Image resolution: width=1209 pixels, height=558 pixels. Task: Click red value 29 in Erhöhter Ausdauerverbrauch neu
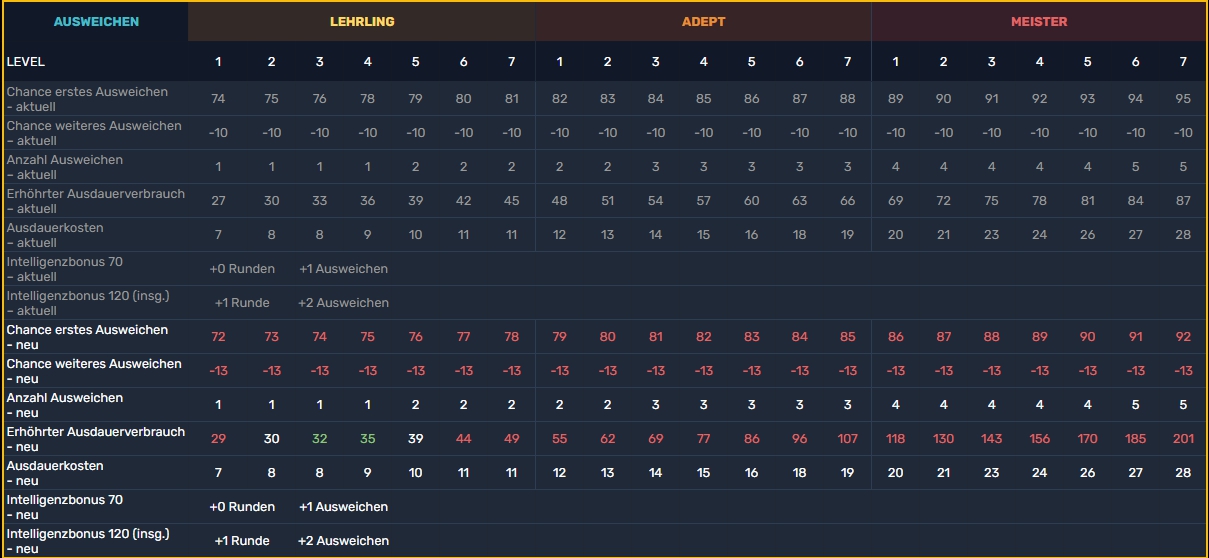coord(218,438)
